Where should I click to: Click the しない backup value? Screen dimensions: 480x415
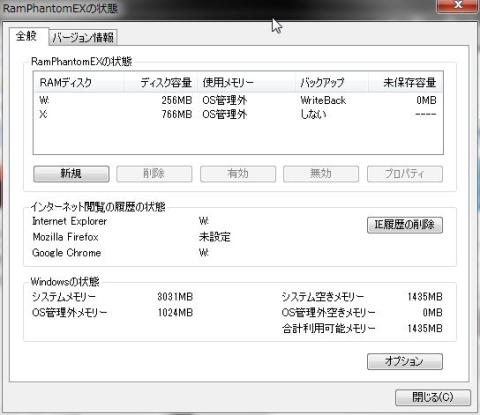click(x=313, y=114)
